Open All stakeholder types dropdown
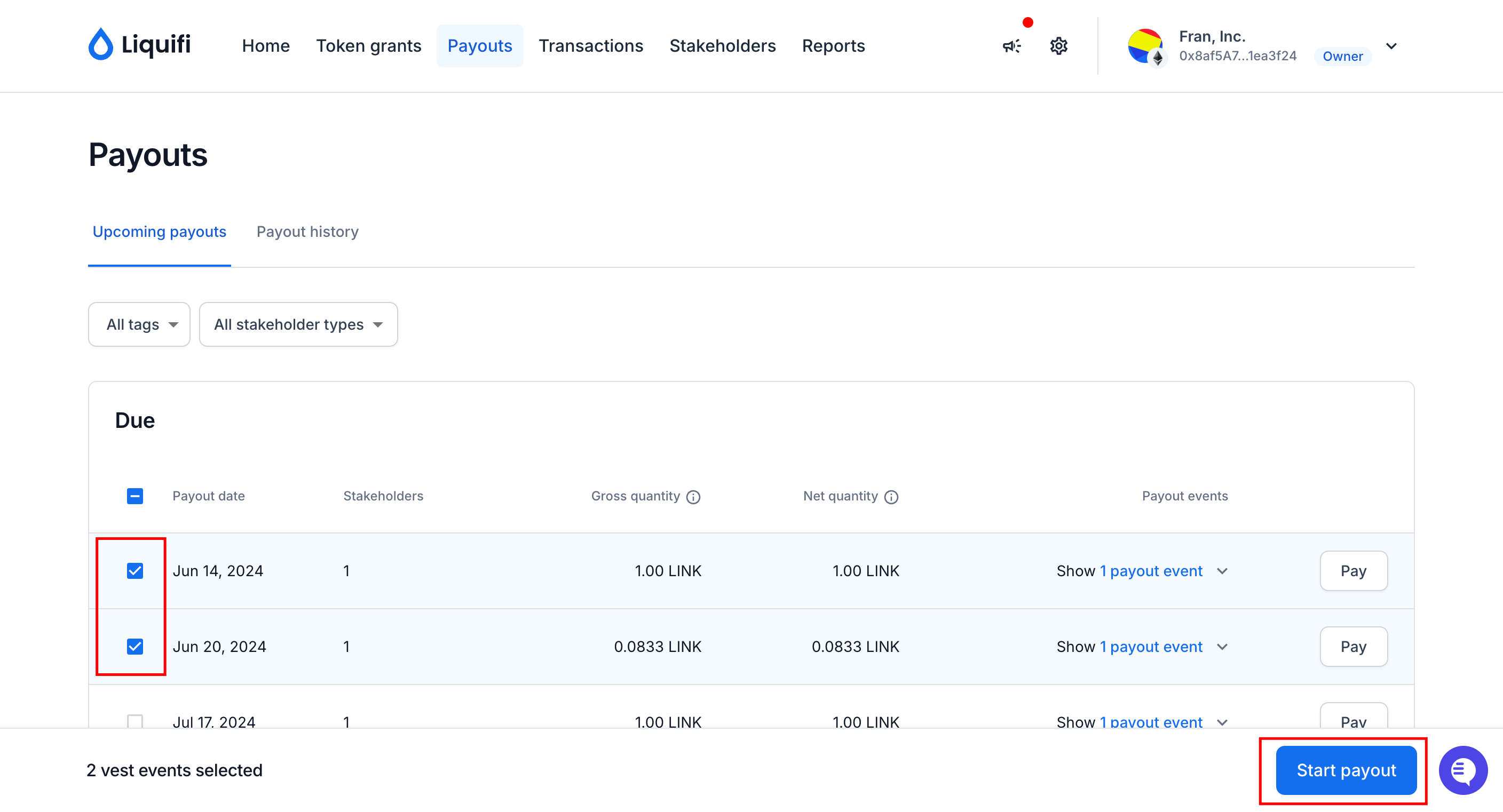 pos(298,324)
